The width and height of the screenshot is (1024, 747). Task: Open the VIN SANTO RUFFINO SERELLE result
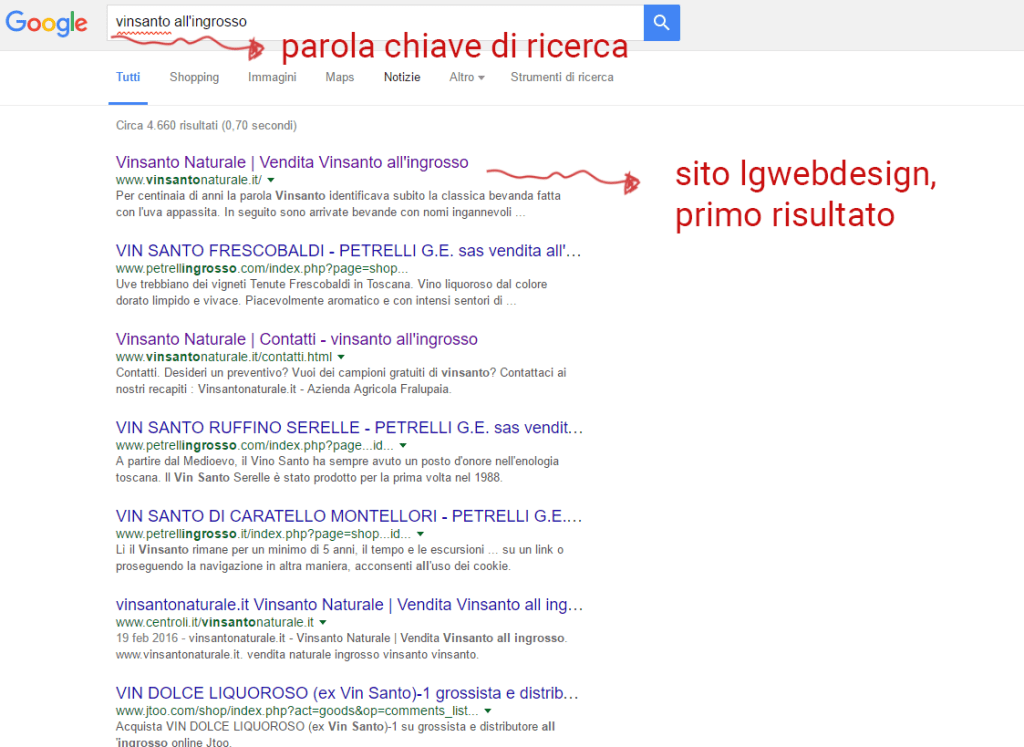pos(349,428)
